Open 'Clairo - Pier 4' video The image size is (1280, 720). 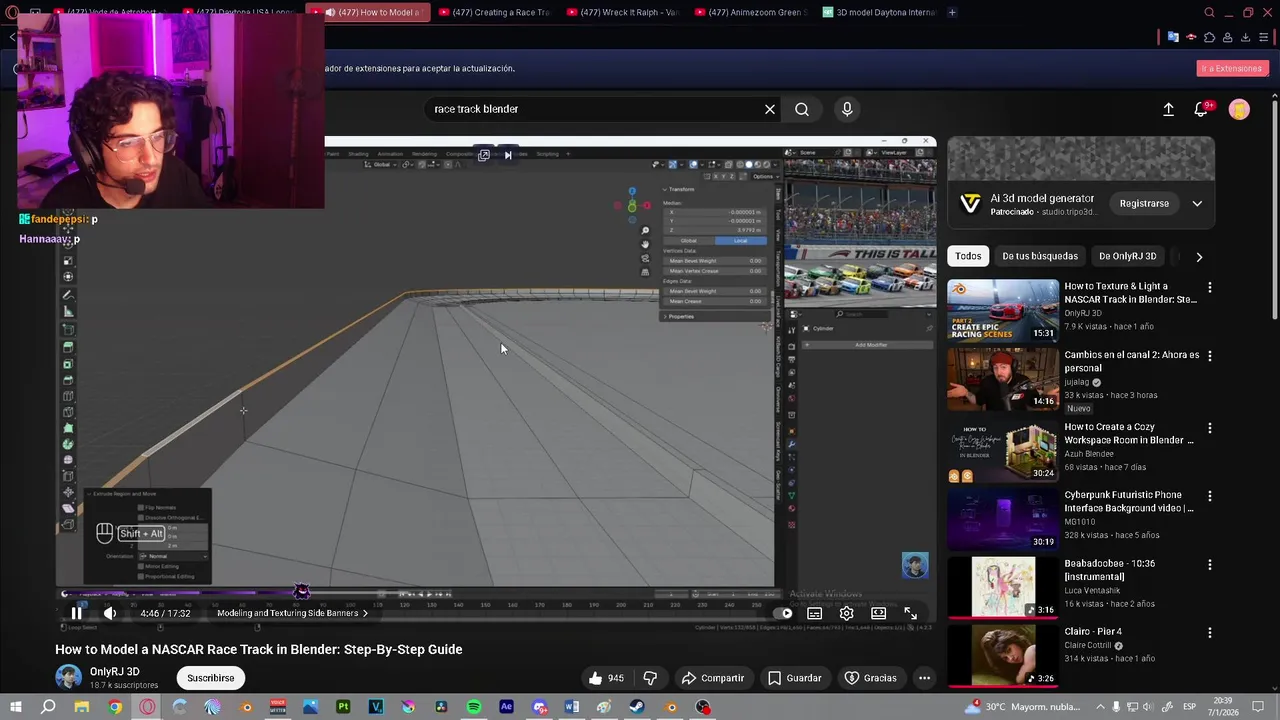click(x=1003, y=655)
